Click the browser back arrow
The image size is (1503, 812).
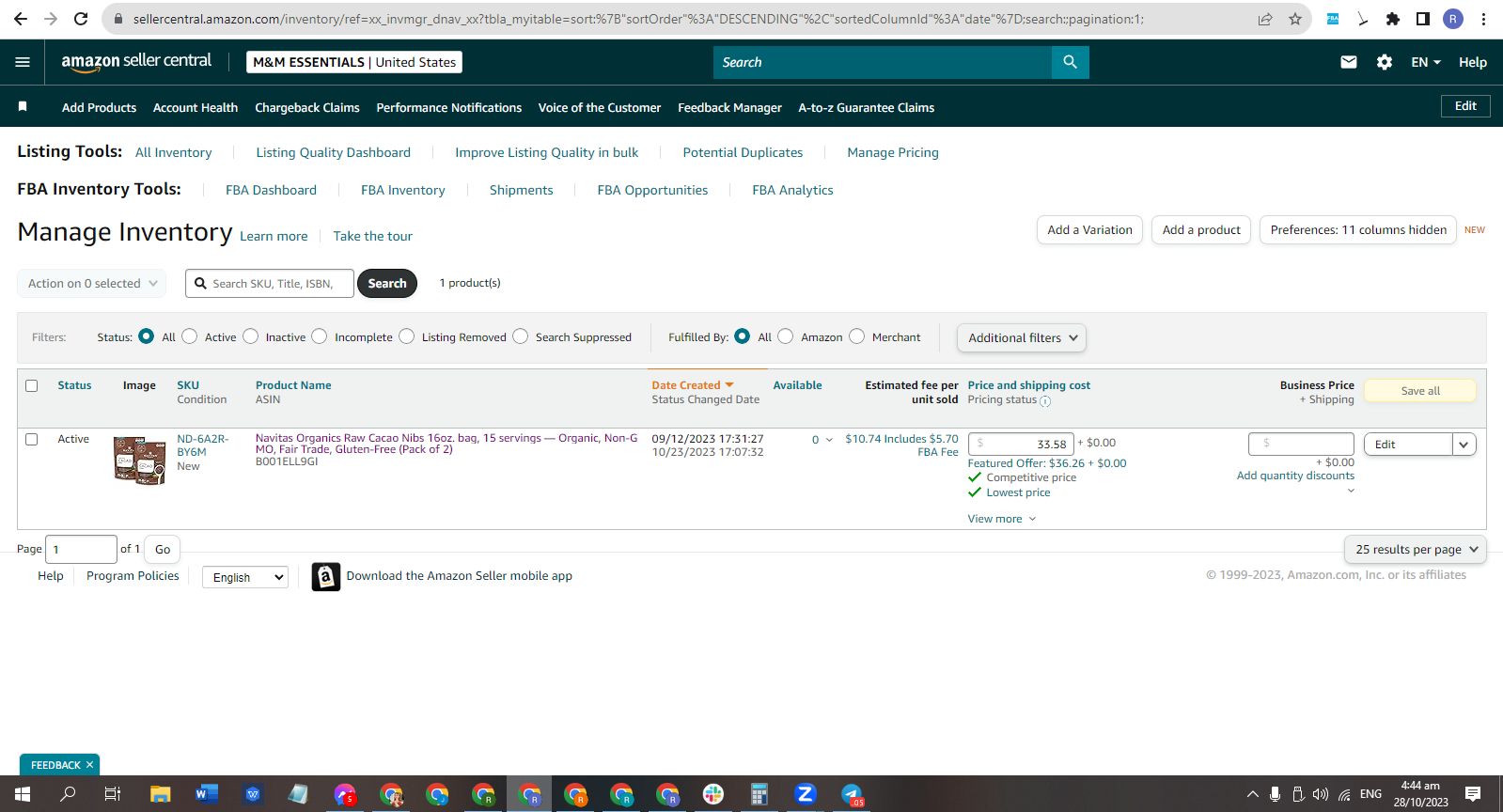21,19
